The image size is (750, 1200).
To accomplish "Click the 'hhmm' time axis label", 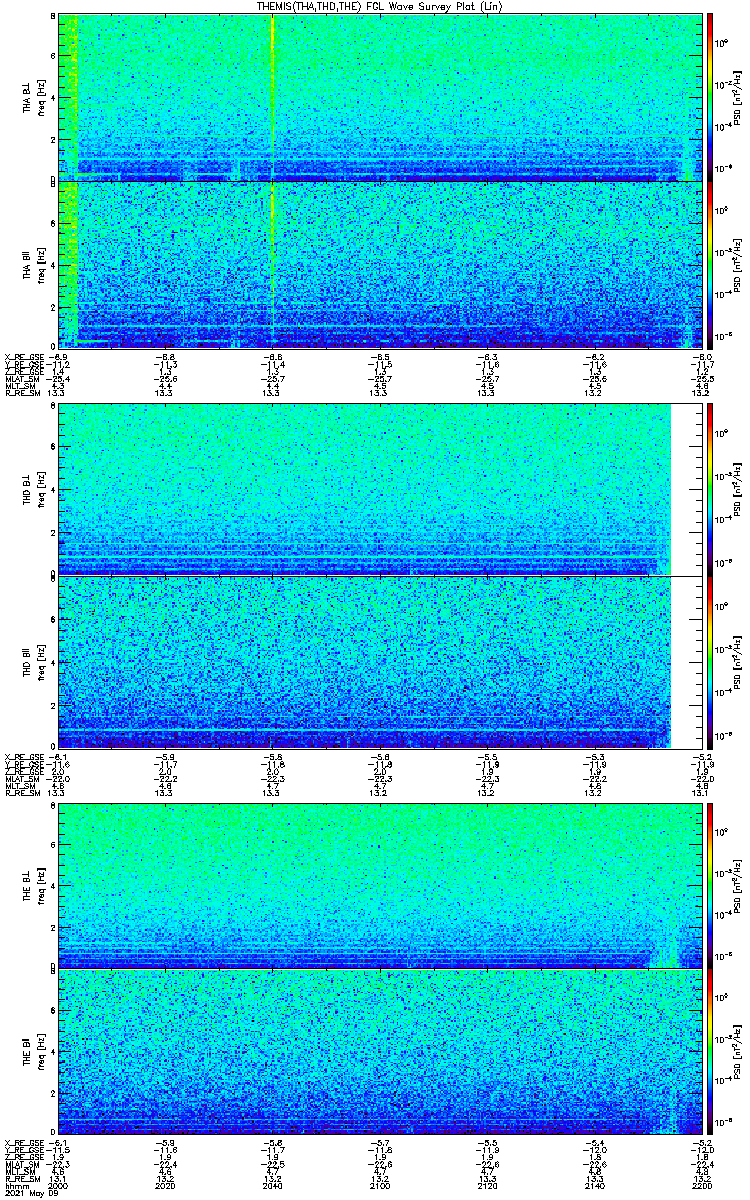I will 15,1185.
